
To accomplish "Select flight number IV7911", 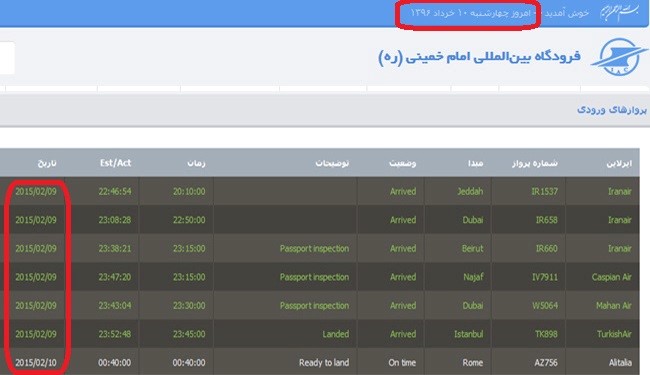I will (545, 277).
